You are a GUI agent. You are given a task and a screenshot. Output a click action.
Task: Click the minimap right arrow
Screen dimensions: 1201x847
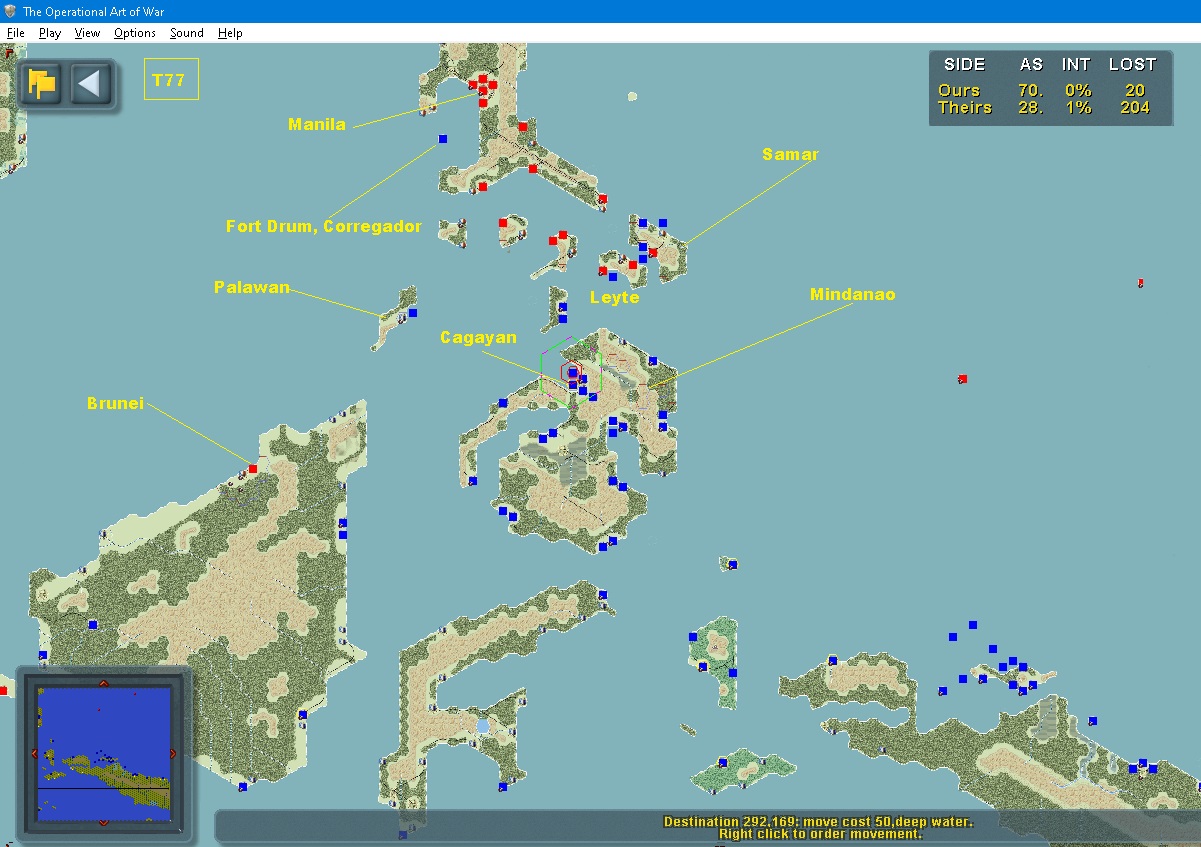(x=172, y=753)
